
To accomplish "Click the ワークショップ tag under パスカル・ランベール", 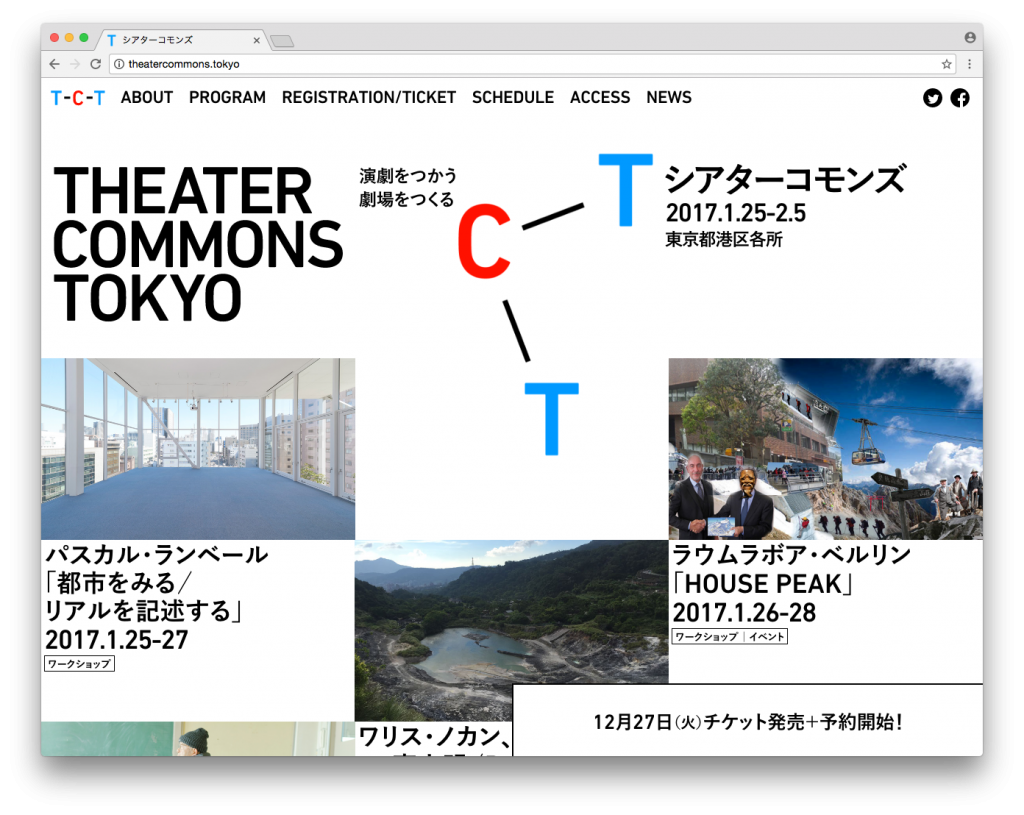I will click(x=79, y=664).
